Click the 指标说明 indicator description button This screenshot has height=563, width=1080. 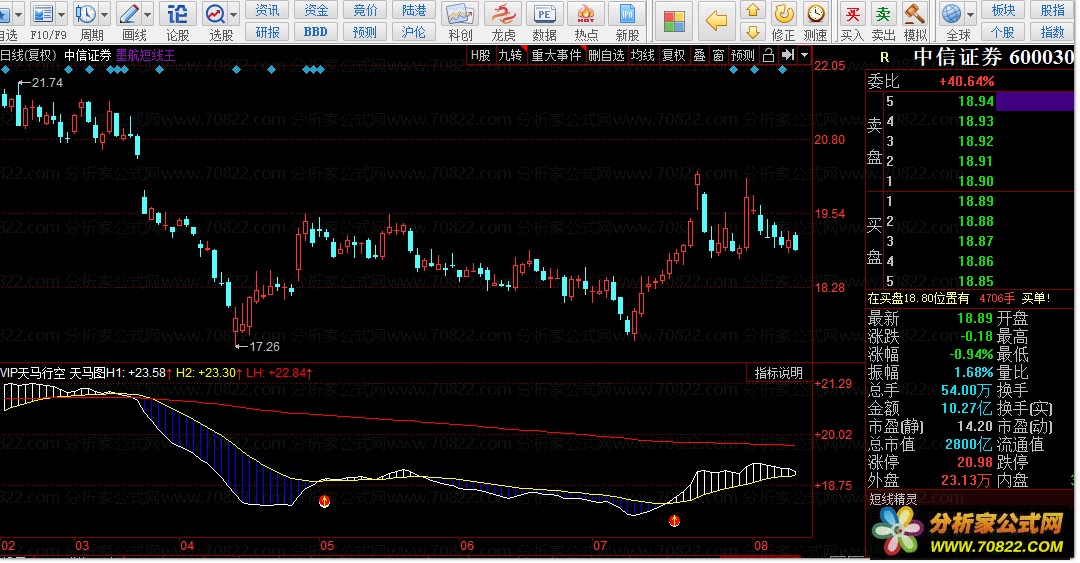click(778, 373)
